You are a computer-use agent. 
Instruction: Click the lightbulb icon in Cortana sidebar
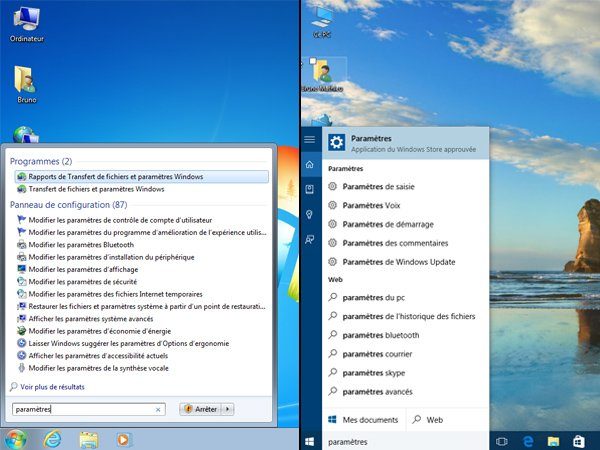pyautogui.click(x=310, y=215)
